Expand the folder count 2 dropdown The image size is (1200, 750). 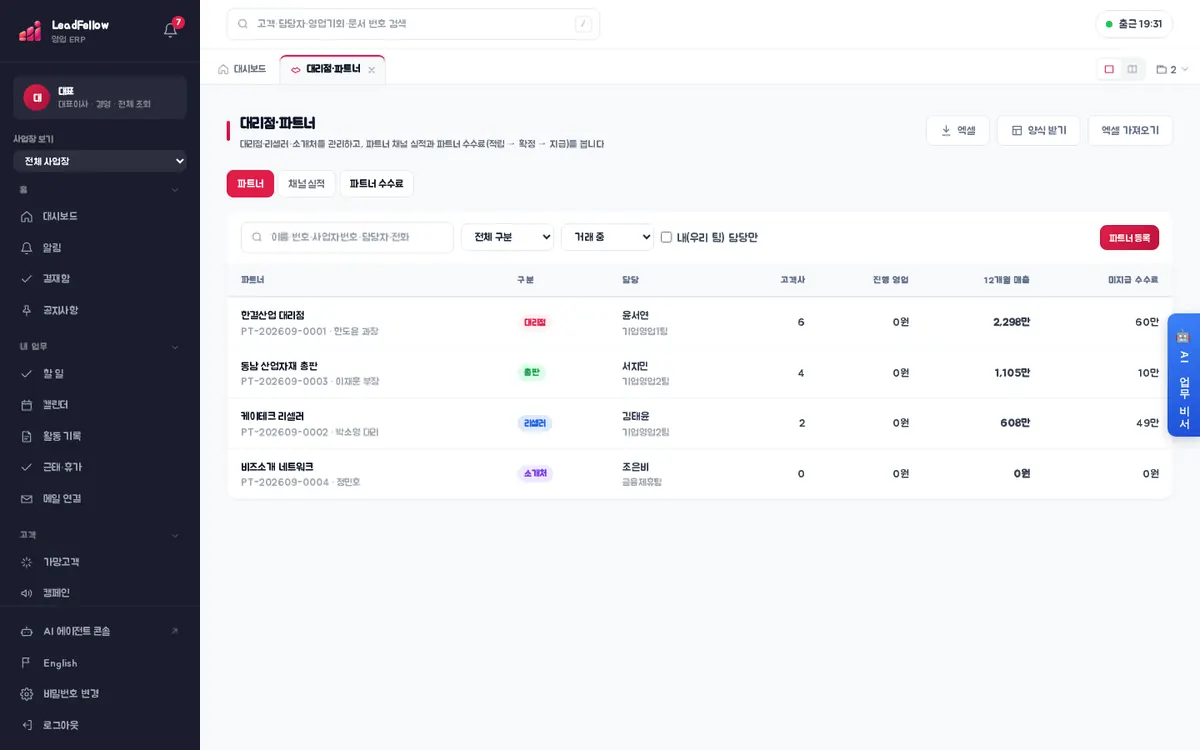[x=1173, y=69]
